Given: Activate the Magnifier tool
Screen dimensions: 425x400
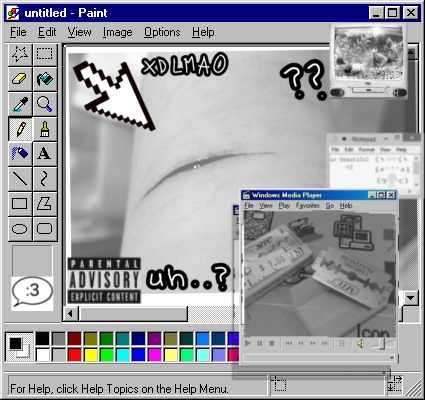Looking at the screenshot, I should pos(45,104).
